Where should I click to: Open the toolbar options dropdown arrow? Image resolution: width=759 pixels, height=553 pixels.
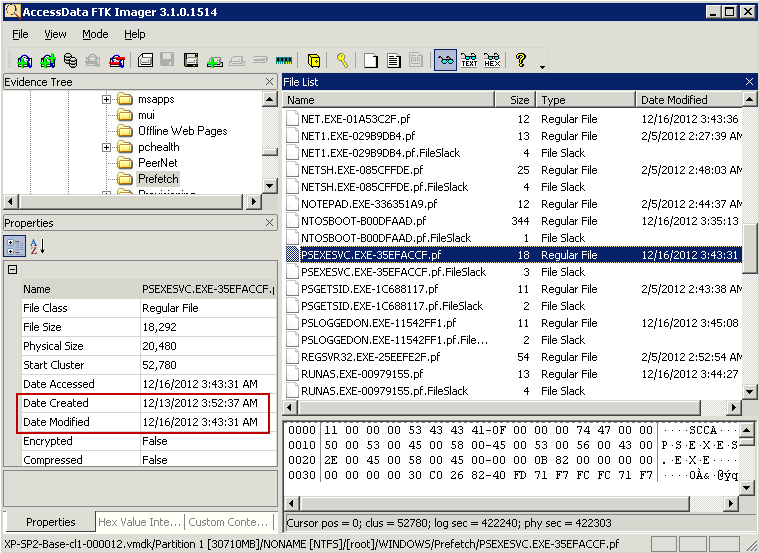click(543, 67)
